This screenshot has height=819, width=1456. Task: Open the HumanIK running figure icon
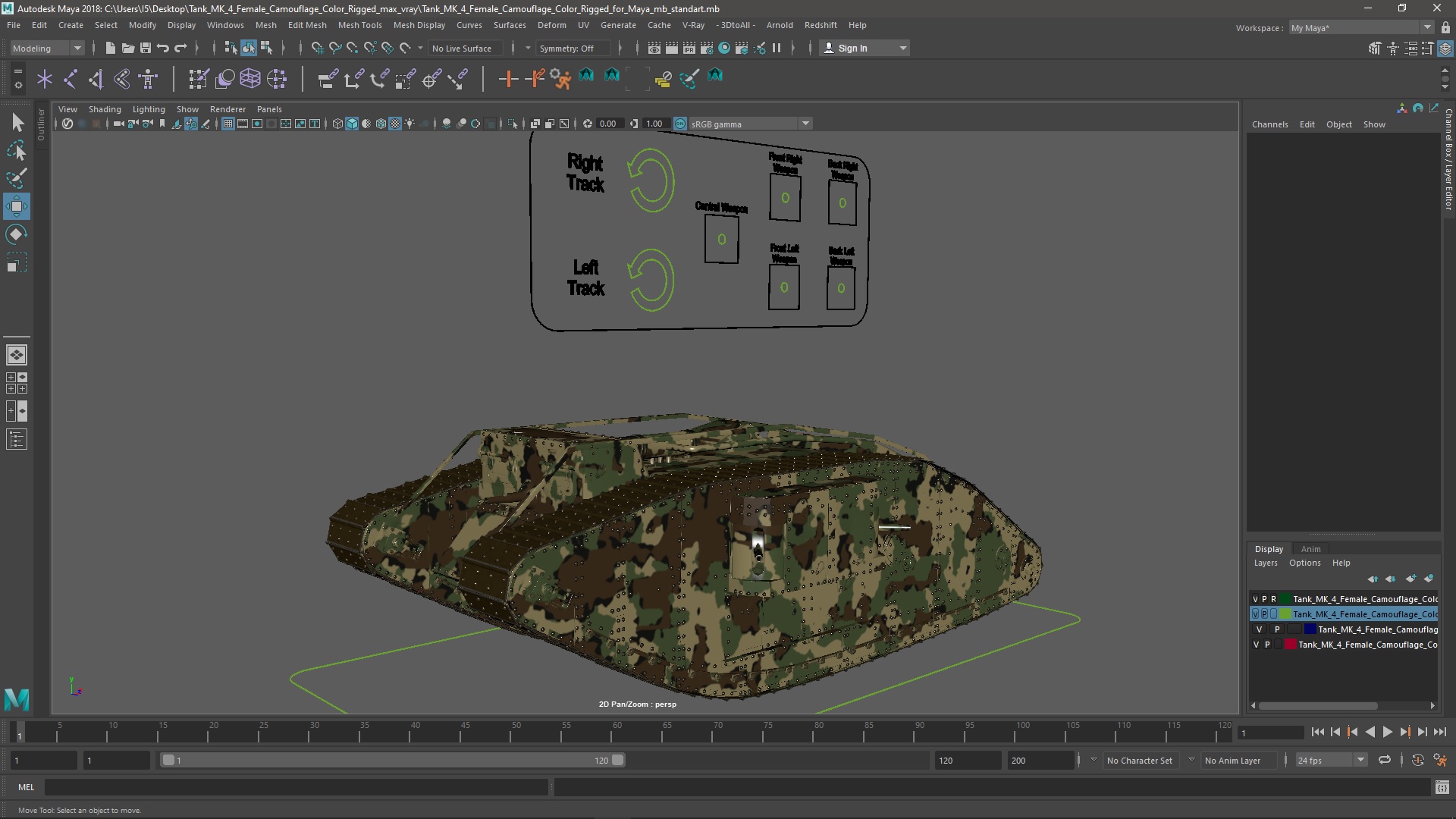coord(560,79)
